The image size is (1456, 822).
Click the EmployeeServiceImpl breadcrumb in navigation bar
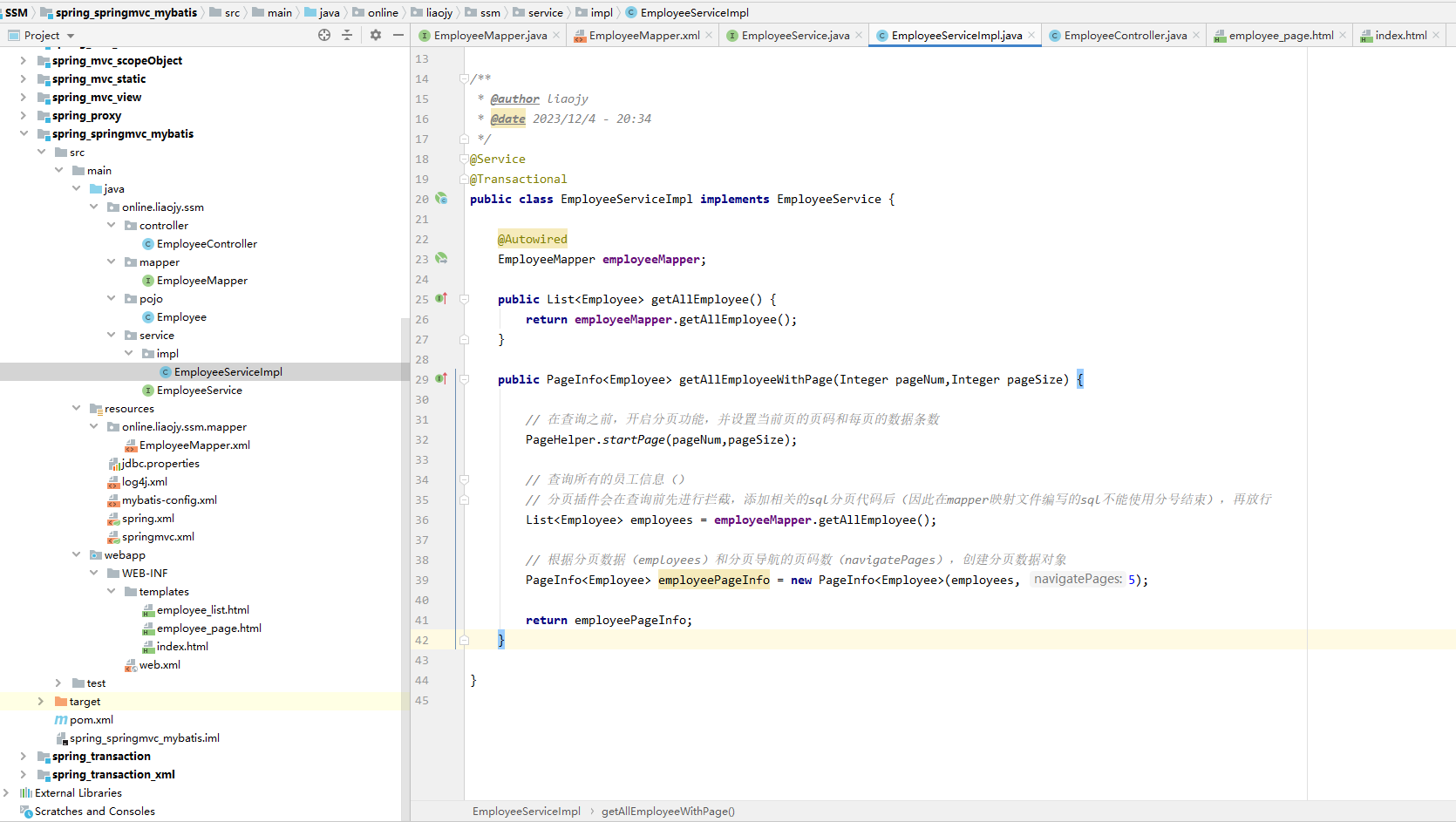(687, 12)
